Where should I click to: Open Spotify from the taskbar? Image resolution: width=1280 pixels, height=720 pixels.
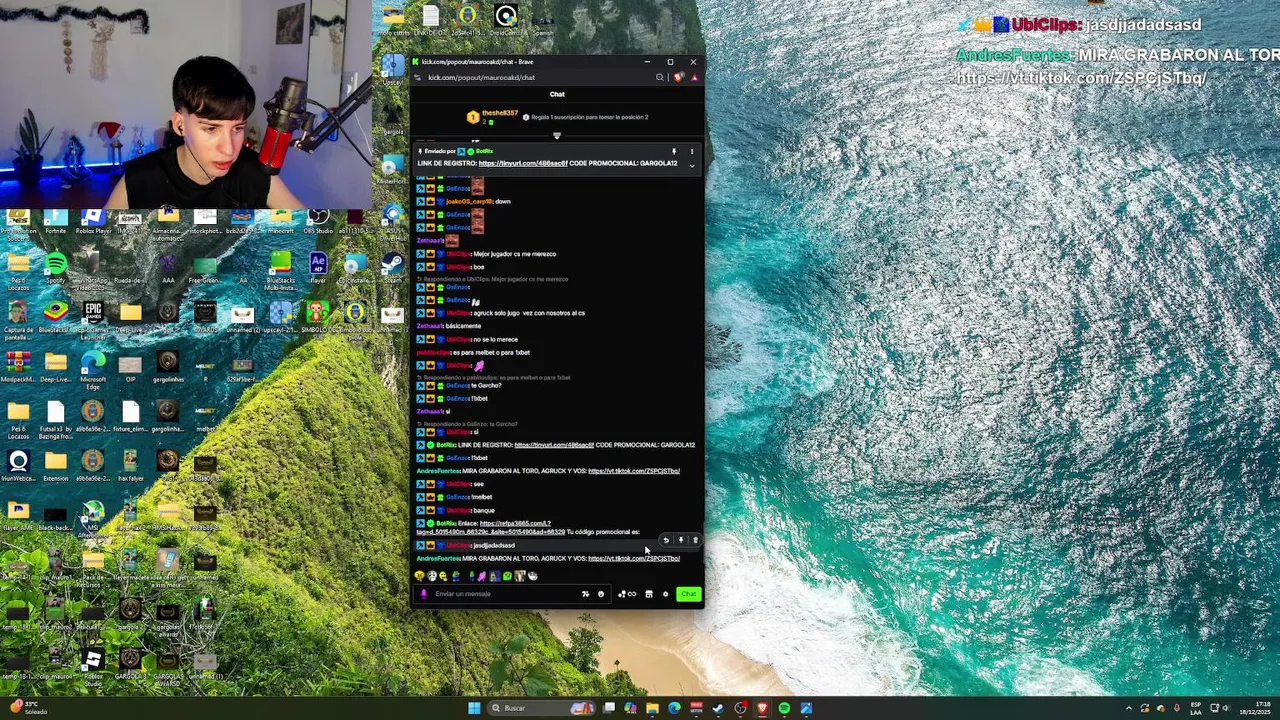point(784,708)
